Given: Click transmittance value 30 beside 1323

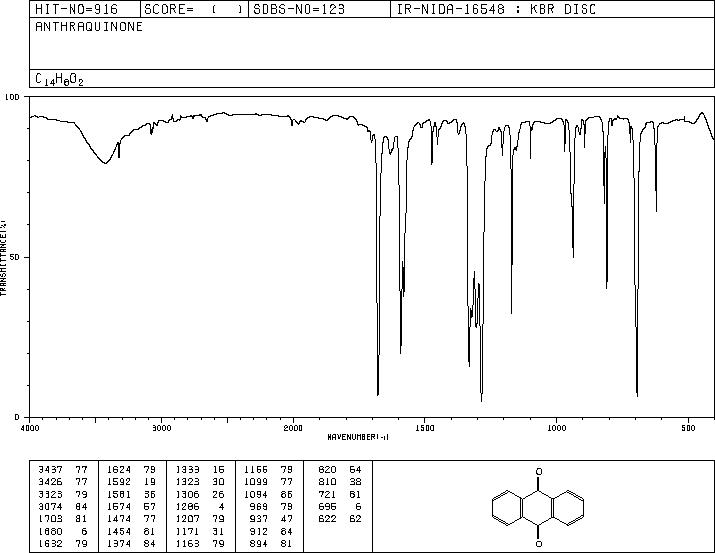Looking at the screenshot, I should (218, 482).
